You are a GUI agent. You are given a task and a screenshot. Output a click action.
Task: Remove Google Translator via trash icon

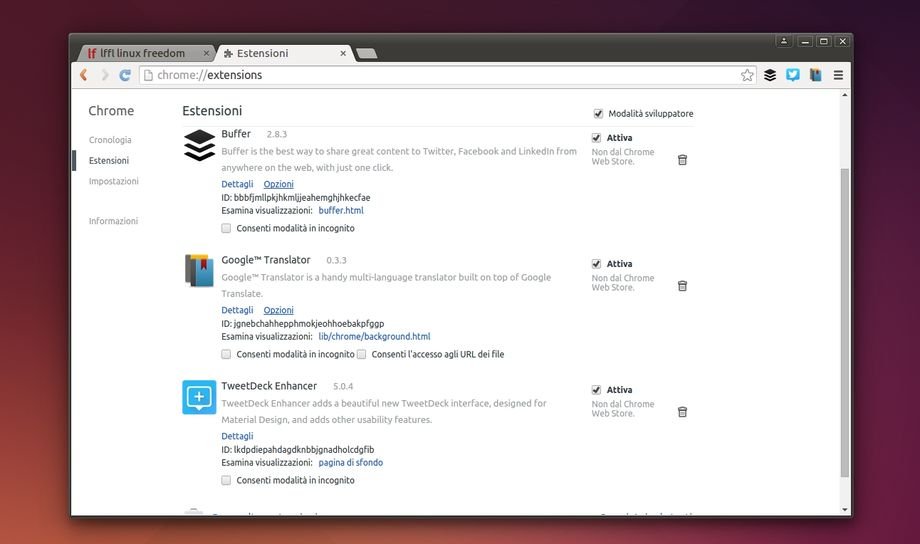[682, 286]
